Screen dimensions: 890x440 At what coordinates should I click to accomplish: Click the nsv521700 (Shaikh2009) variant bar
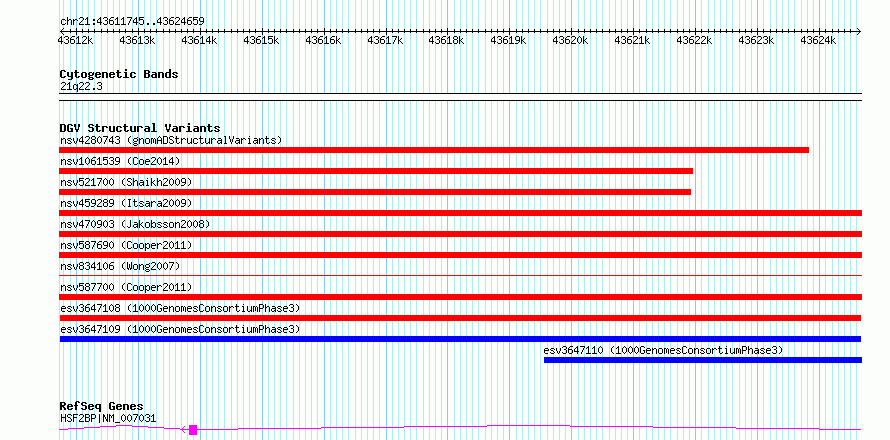(x=375, y=192)
